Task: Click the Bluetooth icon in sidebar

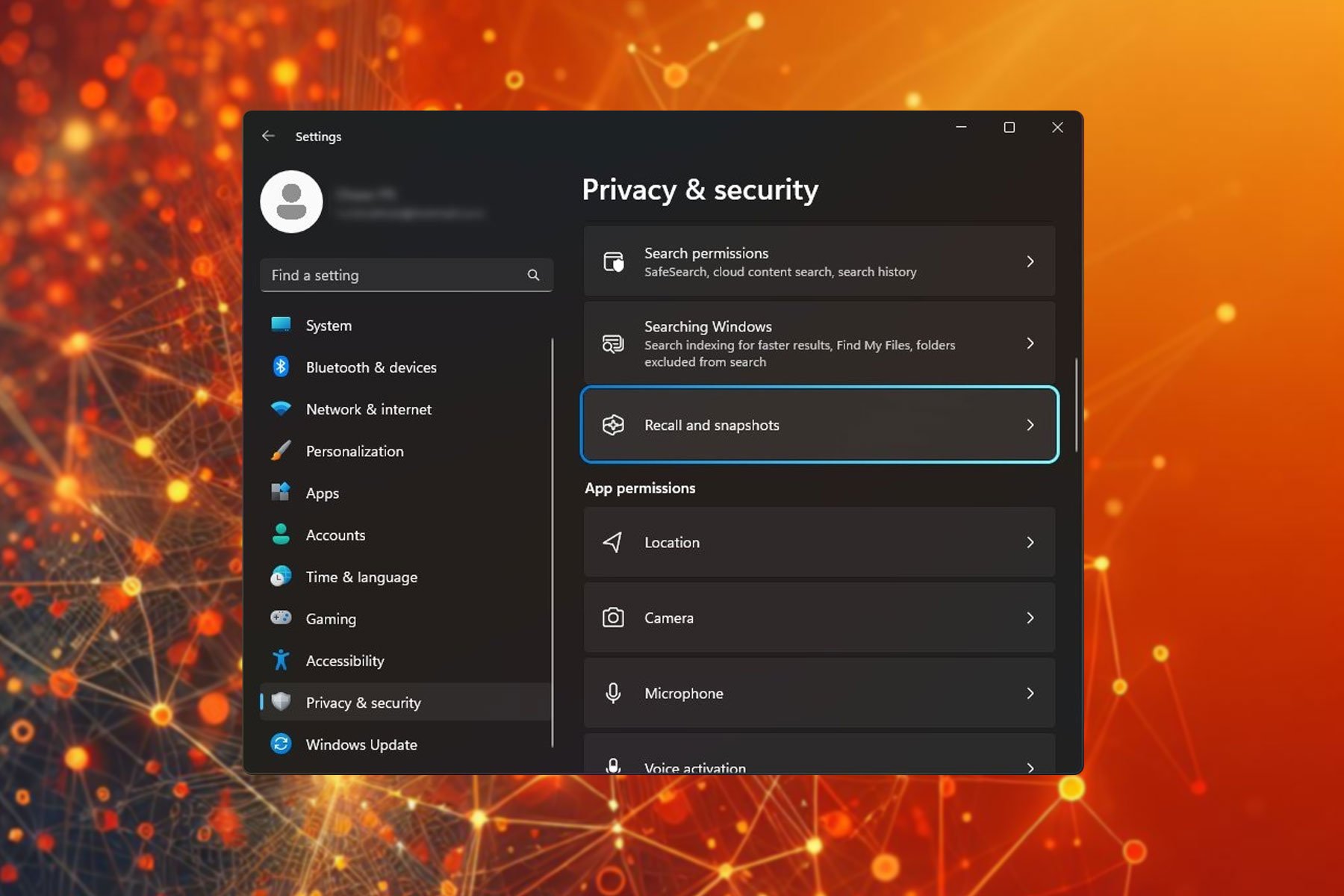Action: 281,367
